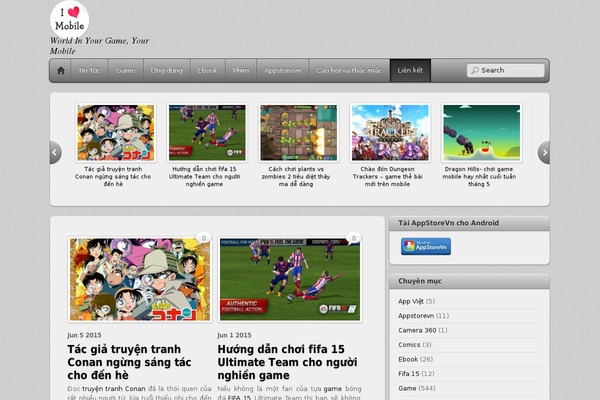Screen dimensions: 600x400
Task: Click the Chuyên mục heading
Action: [x=420, y=281]
